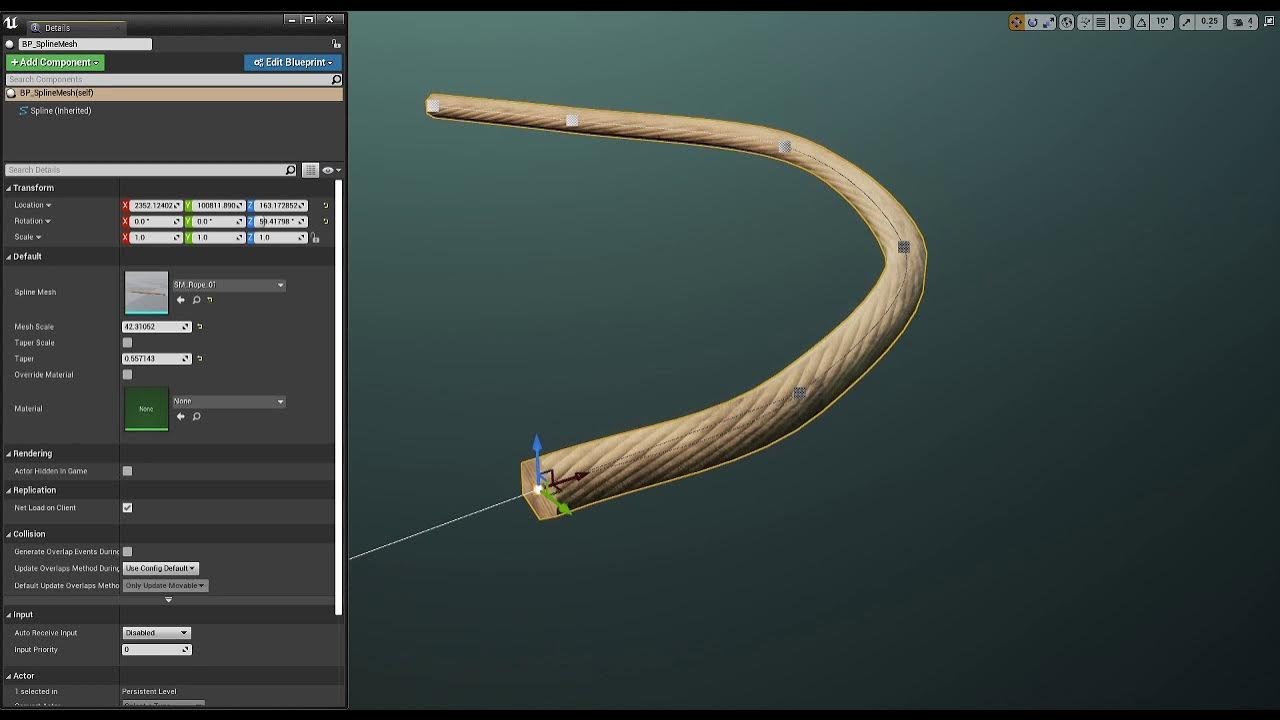Click the search details magnifier icon
The width and height of the screenshot is (1280, 720).
[291, 170]
